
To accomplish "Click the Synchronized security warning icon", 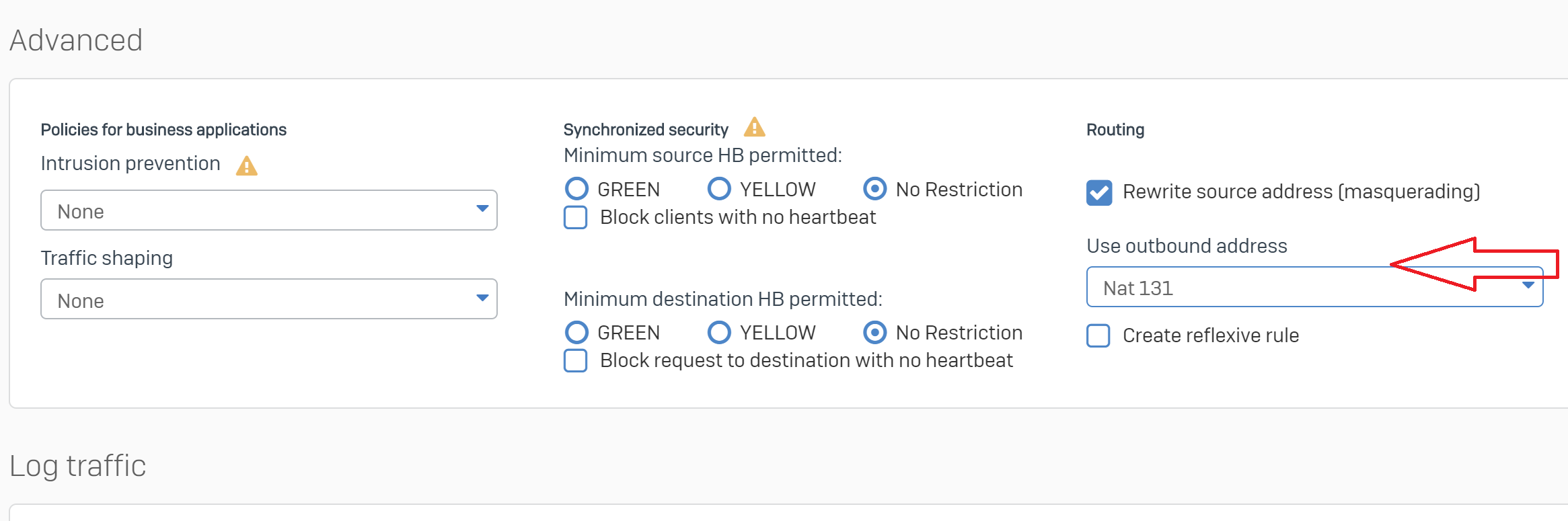I will (755, 127).
